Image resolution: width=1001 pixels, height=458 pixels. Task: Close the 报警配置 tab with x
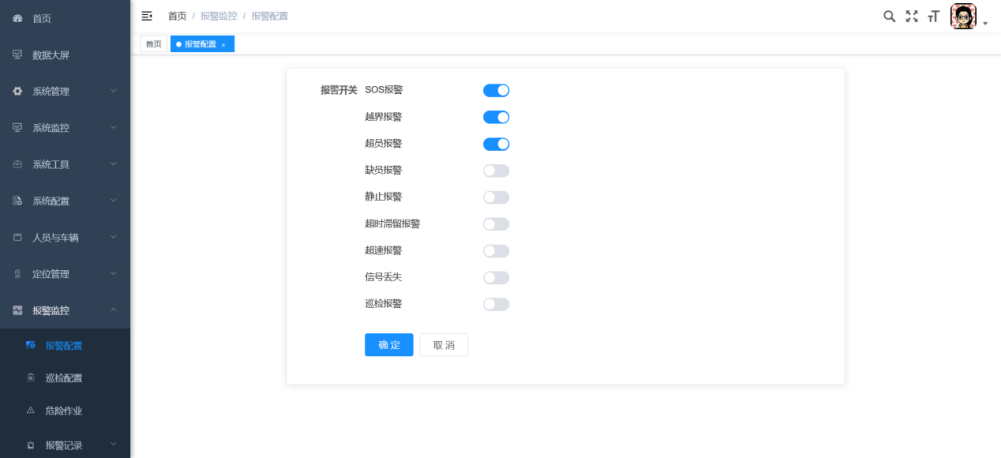click(223, 45)
